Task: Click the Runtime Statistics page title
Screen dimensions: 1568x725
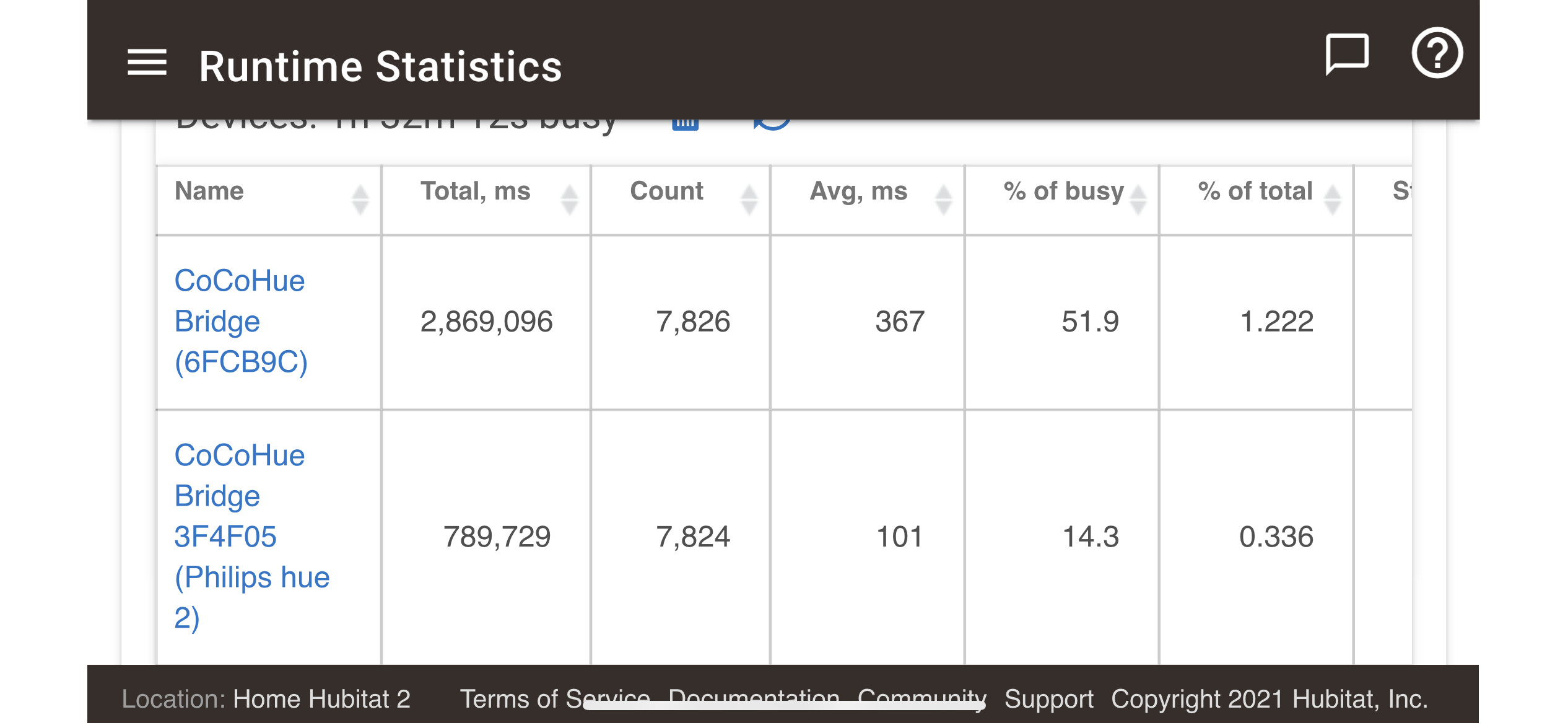Action: 380,66
